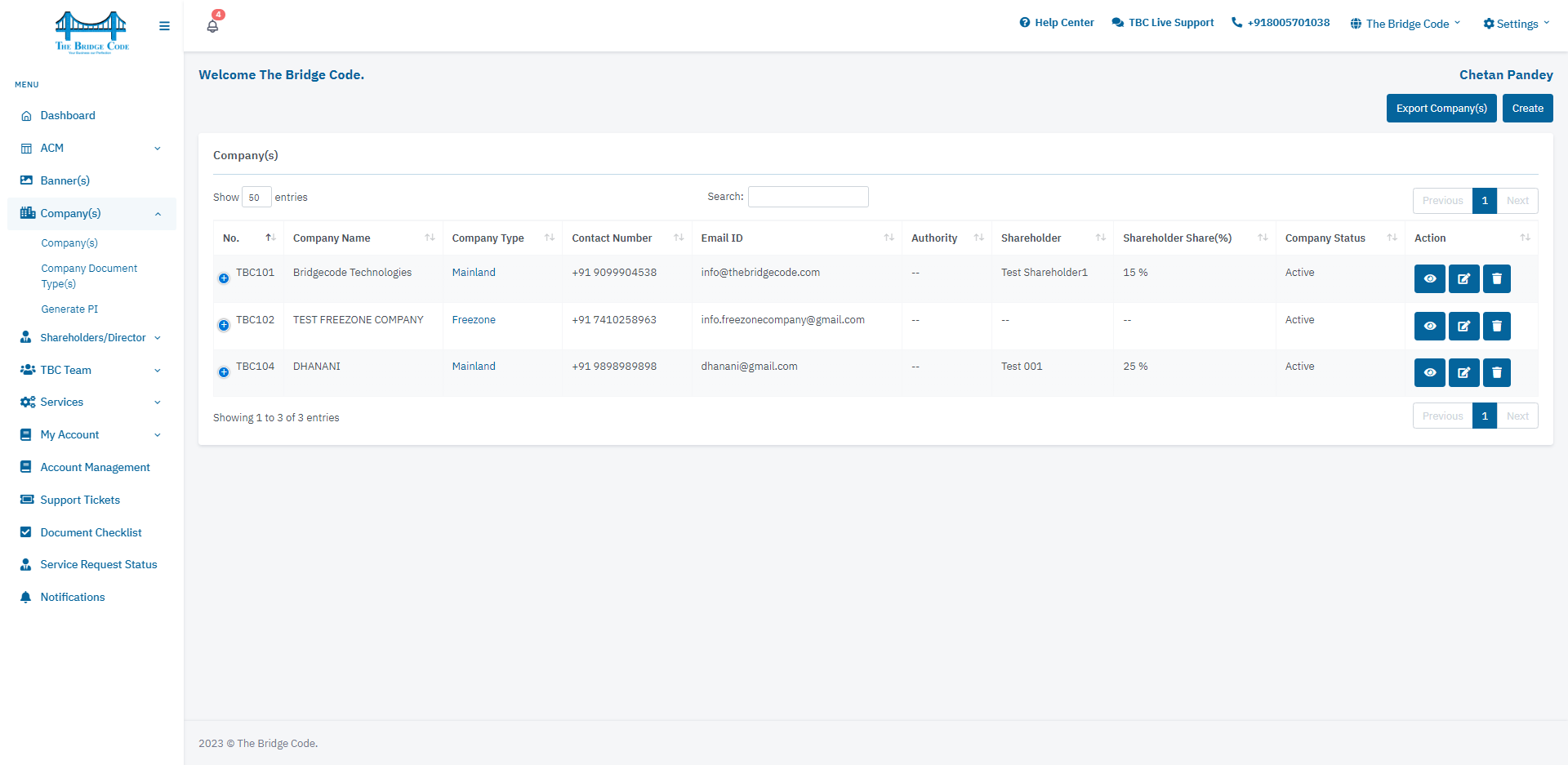This screenshot has width=1568, height=765.
Task: Sort table by Company Type column
Action: click(502, 238)
